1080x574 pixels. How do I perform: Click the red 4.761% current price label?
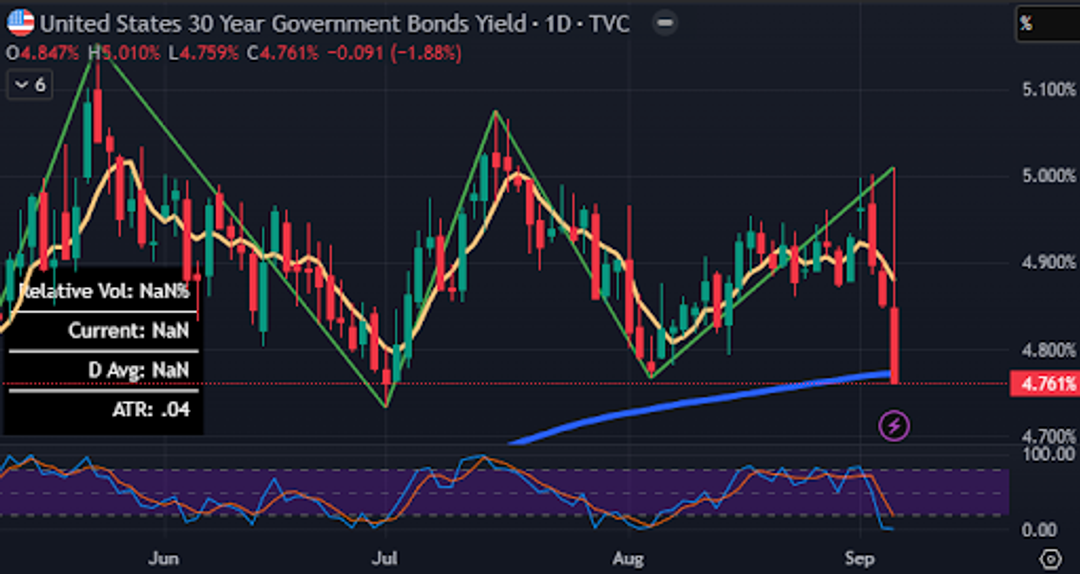coord(1044,384)
